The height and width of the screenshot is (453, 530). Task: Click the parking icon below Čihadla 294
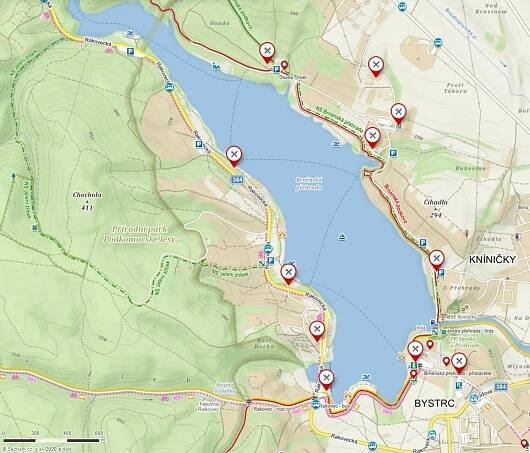423,242
